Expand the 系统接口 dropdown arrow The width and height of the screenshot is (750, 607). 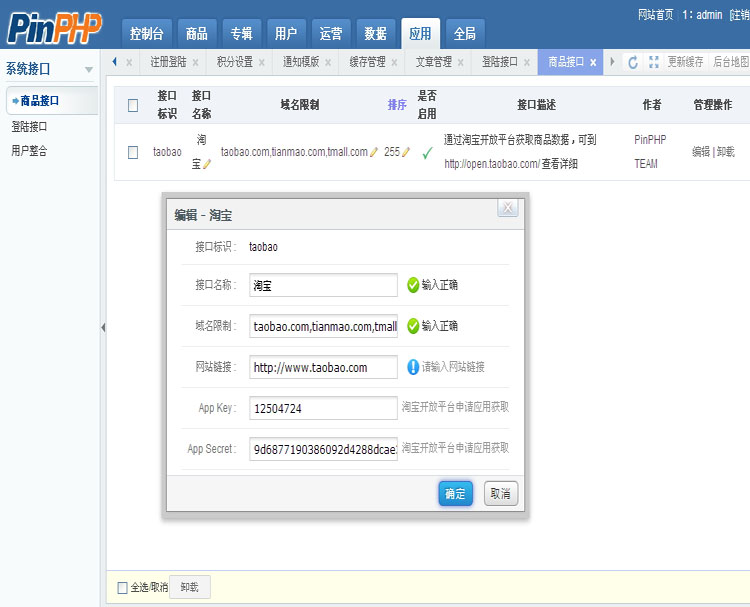pos(88,70)
